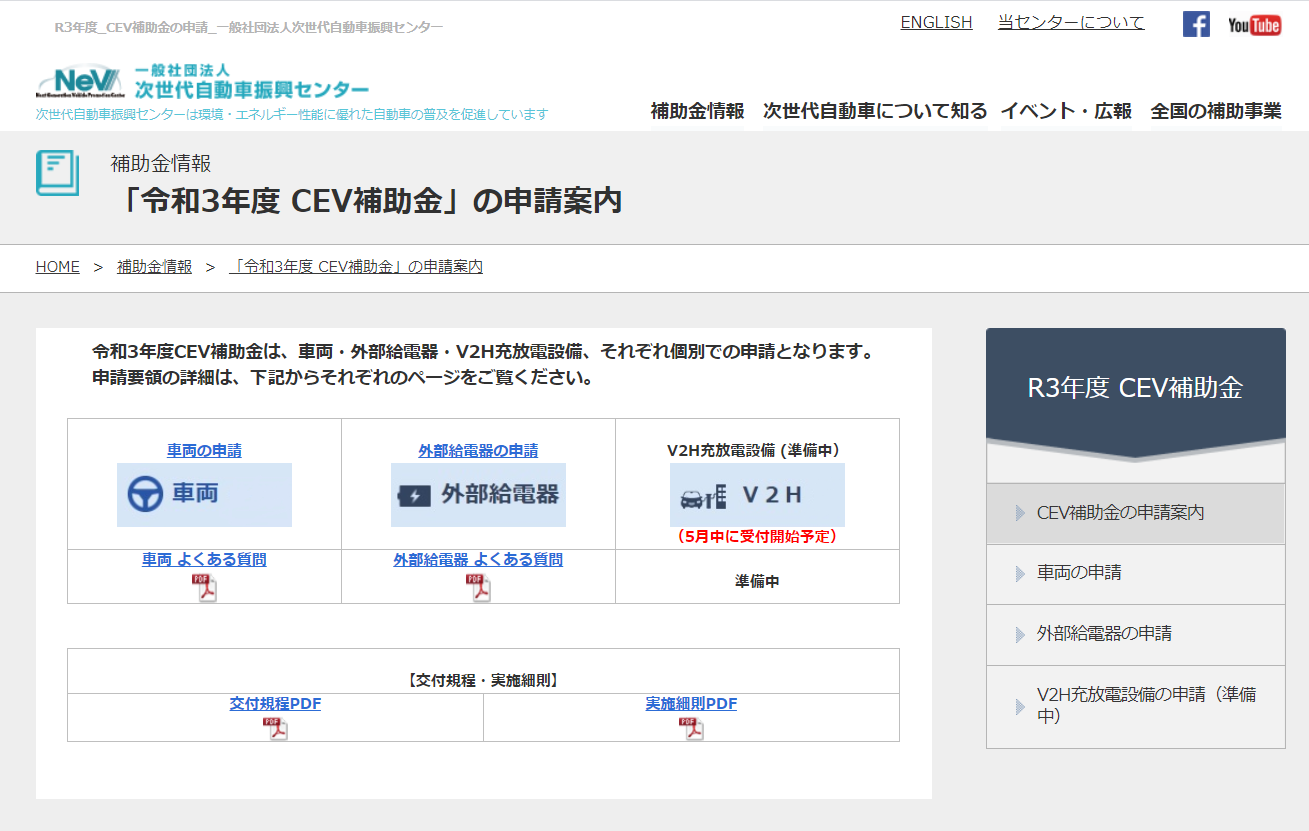Click the 外部給電器 battery banner
The width and height of the screenshot is (1309, 831).
(x=478, y=494)
